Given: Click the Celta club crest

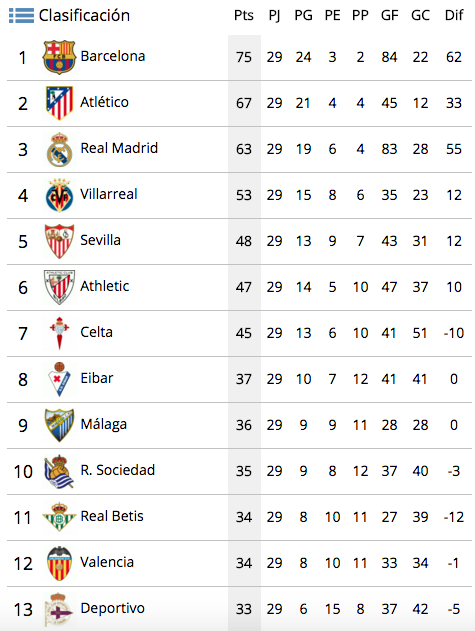Looking at the screenshot, I should (60, 333).
